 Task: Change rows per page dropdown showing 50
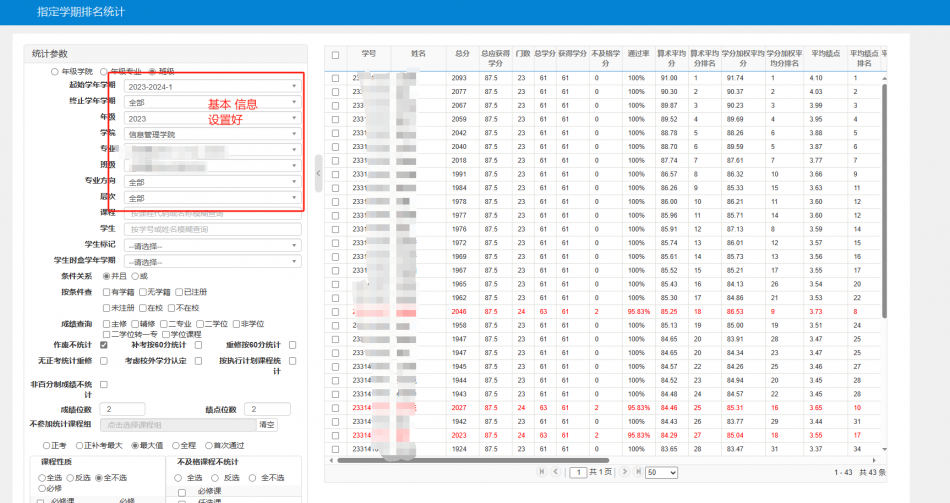pyautogui.click(x=661, y=471)
